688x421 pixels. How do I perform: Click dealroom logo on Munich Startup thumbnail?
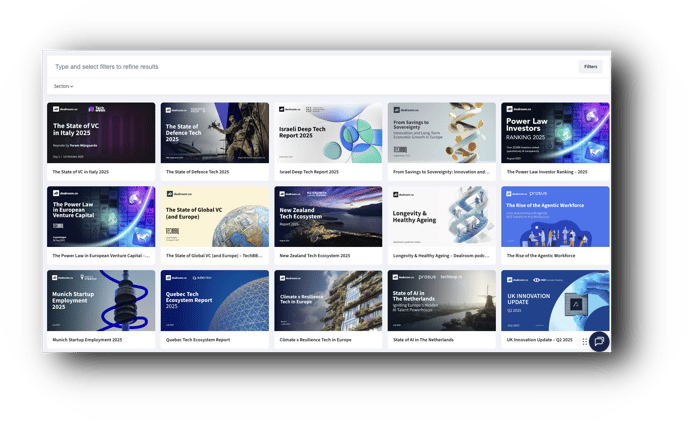click(66, 276)
